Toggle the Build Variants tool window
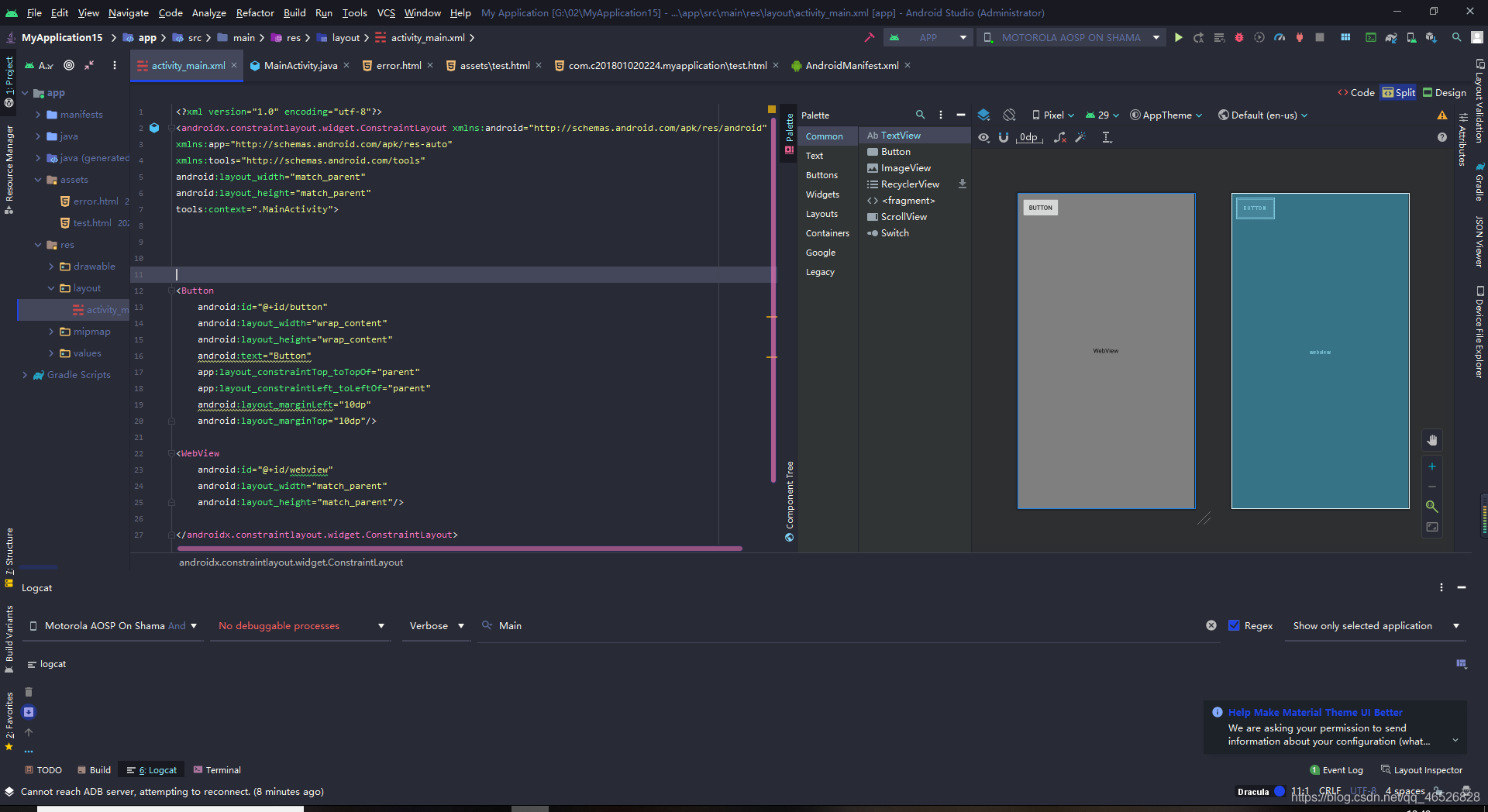 [9, 639]
